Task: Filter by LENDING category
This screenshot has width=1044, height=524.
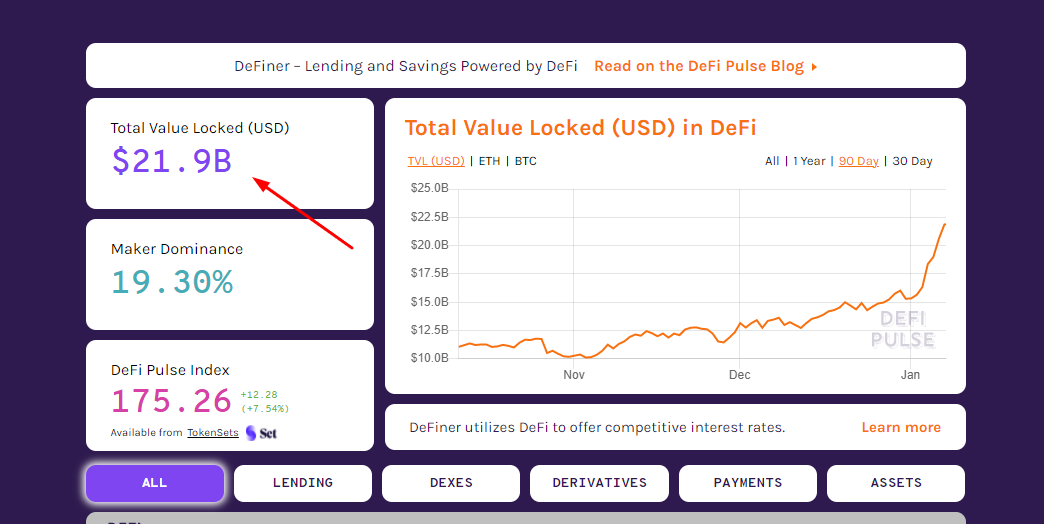Action: [303, 483]
